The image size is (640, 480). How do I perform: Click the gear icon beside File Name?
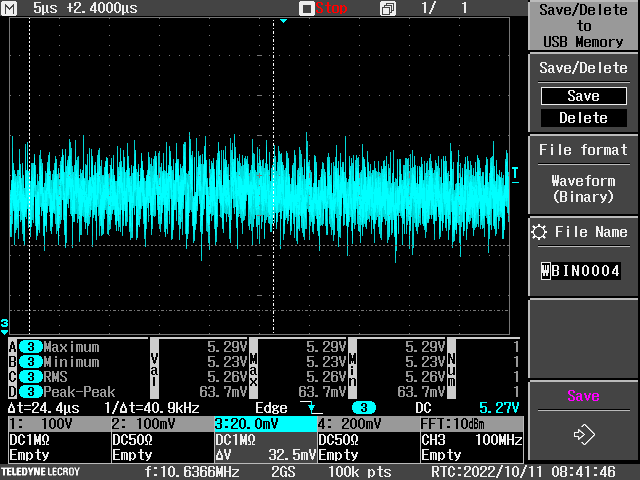540,232
